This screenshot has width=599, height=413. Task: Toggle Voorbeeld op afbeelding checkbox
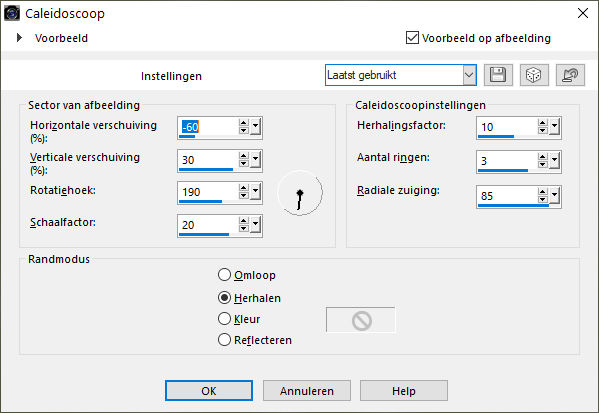tap(412, 37)
